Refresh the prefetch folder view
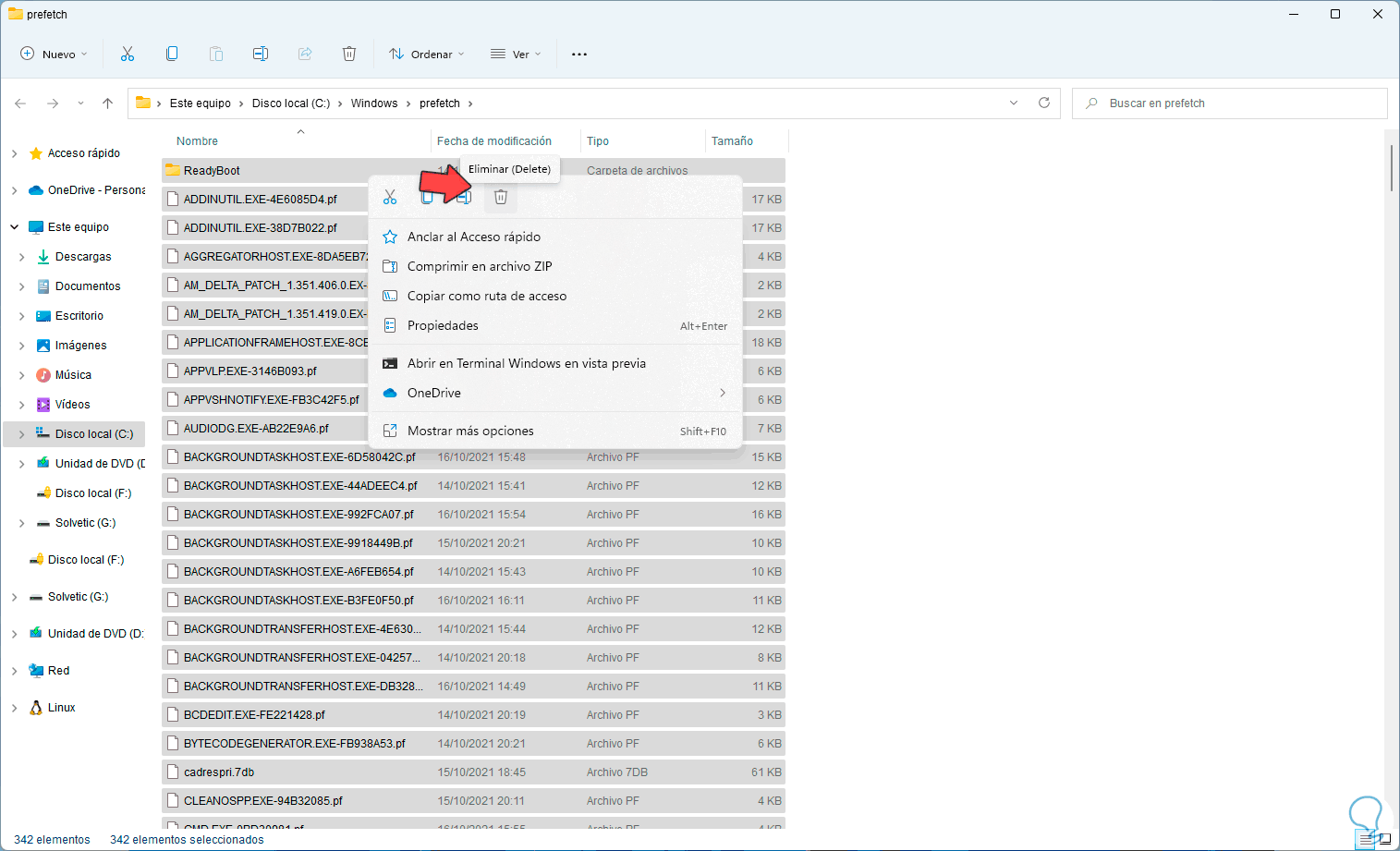 tap(1044, 103)
